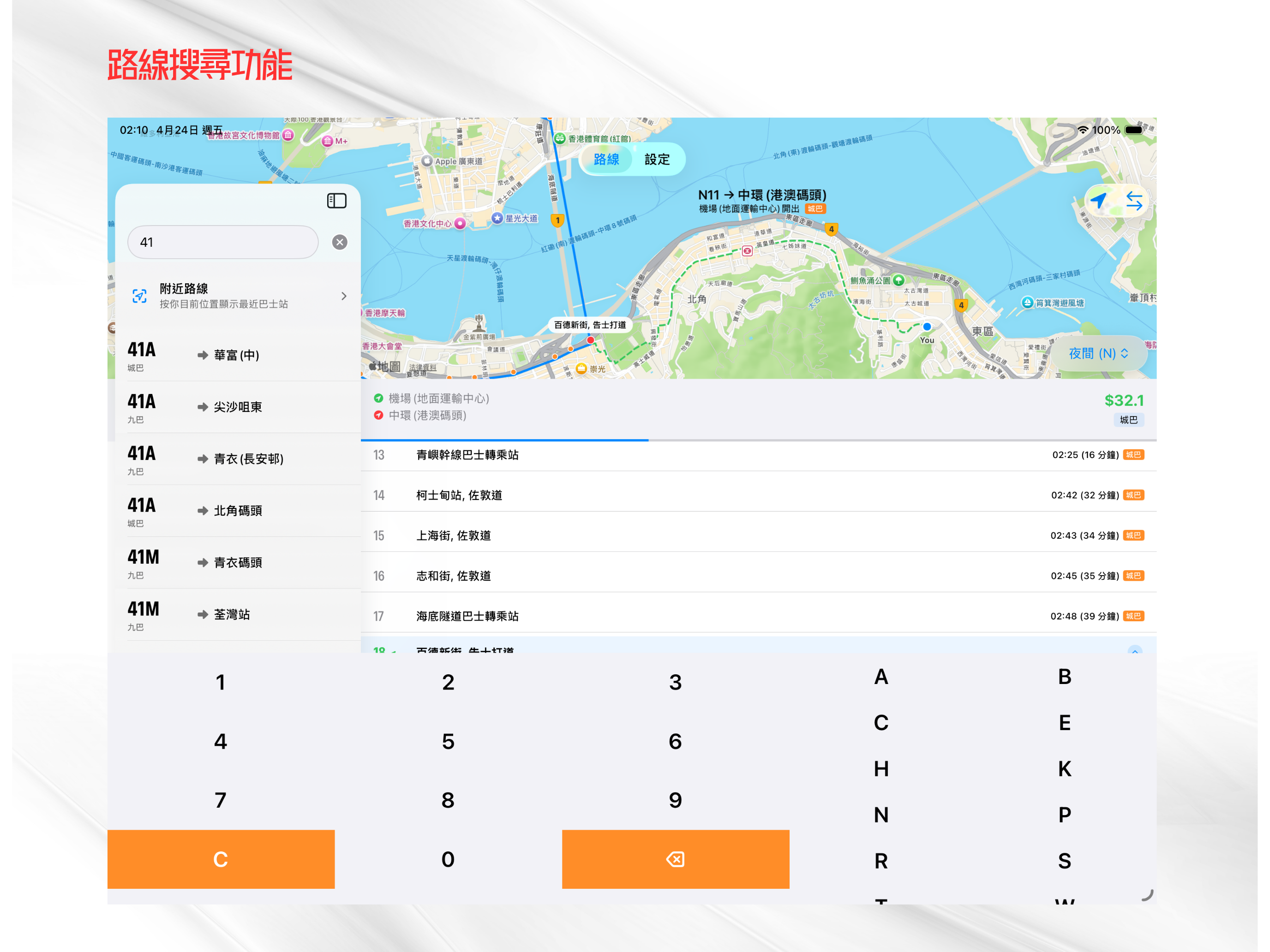This screenshot has width=1270, height=952.
Task: Tap letter key H
Action: coord(881,769)
